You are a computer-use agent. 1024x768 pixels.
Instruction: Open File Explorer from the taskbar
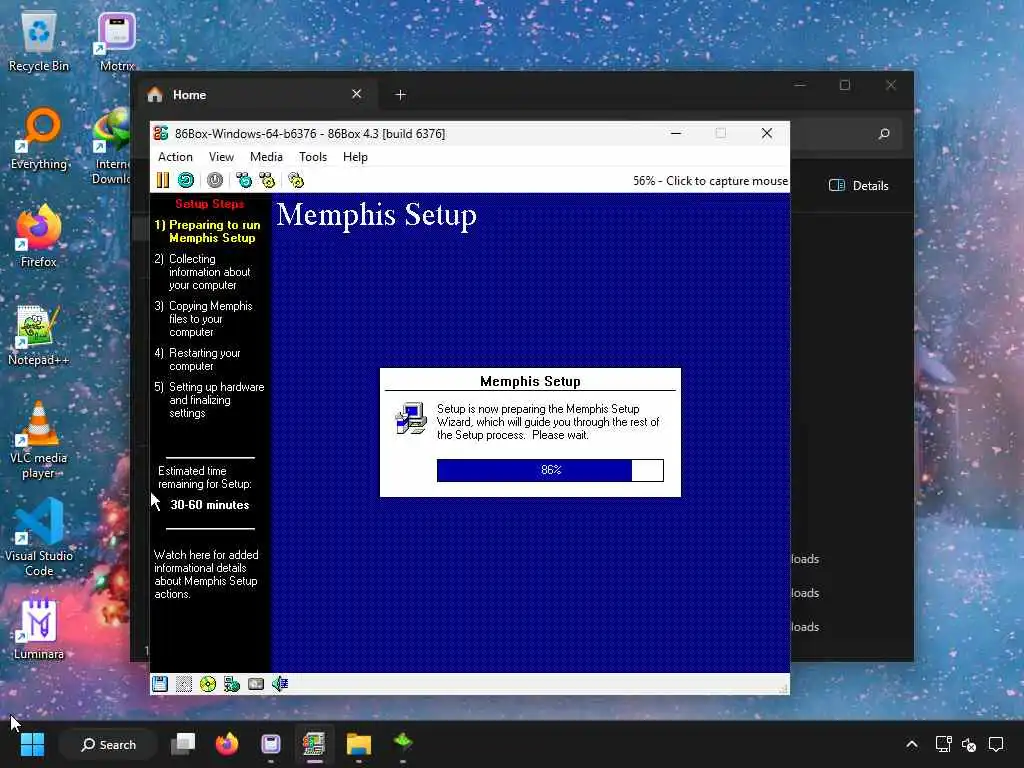[x=359, y=744]
